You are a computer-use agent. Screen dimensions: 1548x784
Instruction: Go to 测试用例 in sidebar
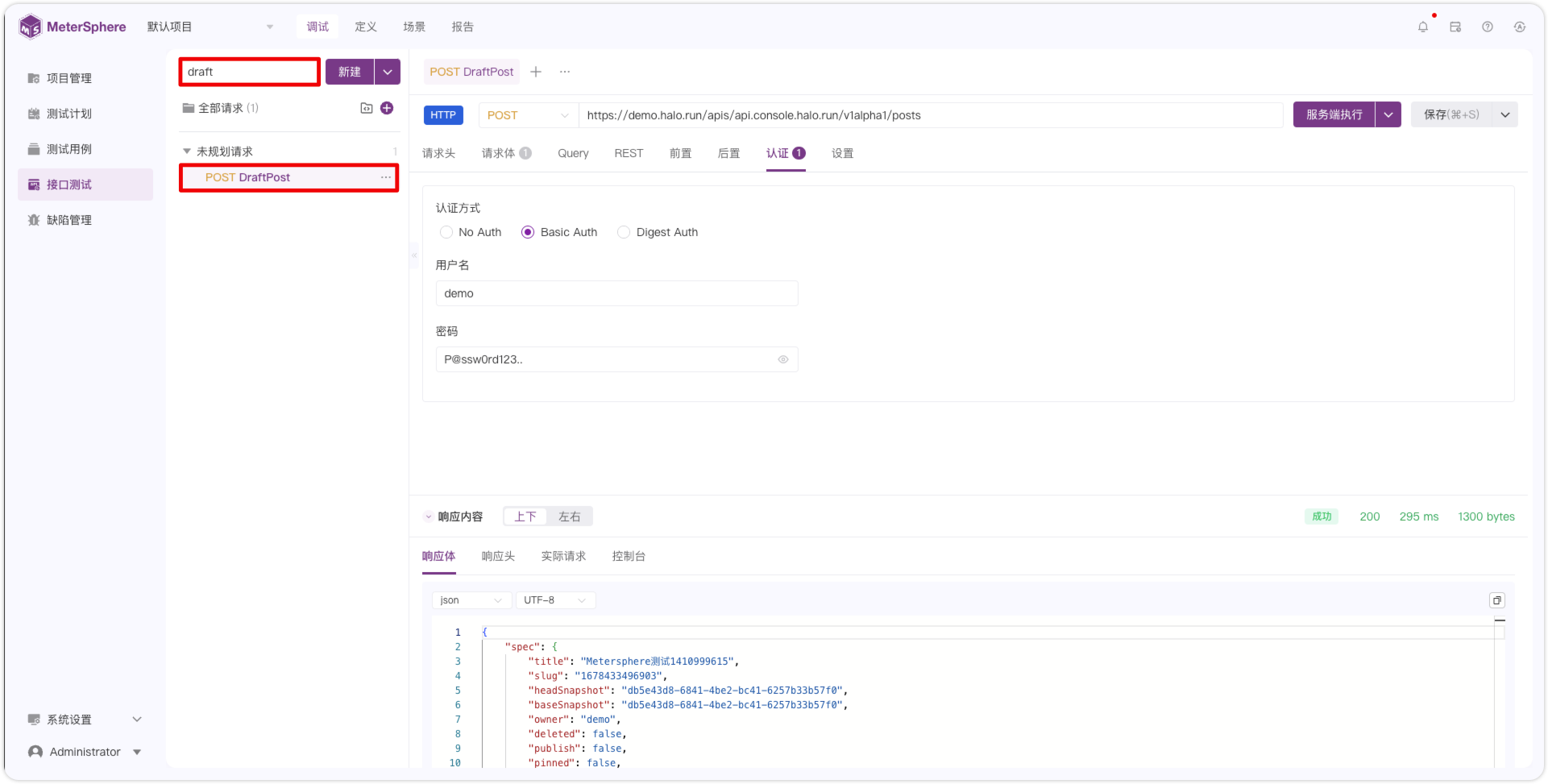[85, 149]
